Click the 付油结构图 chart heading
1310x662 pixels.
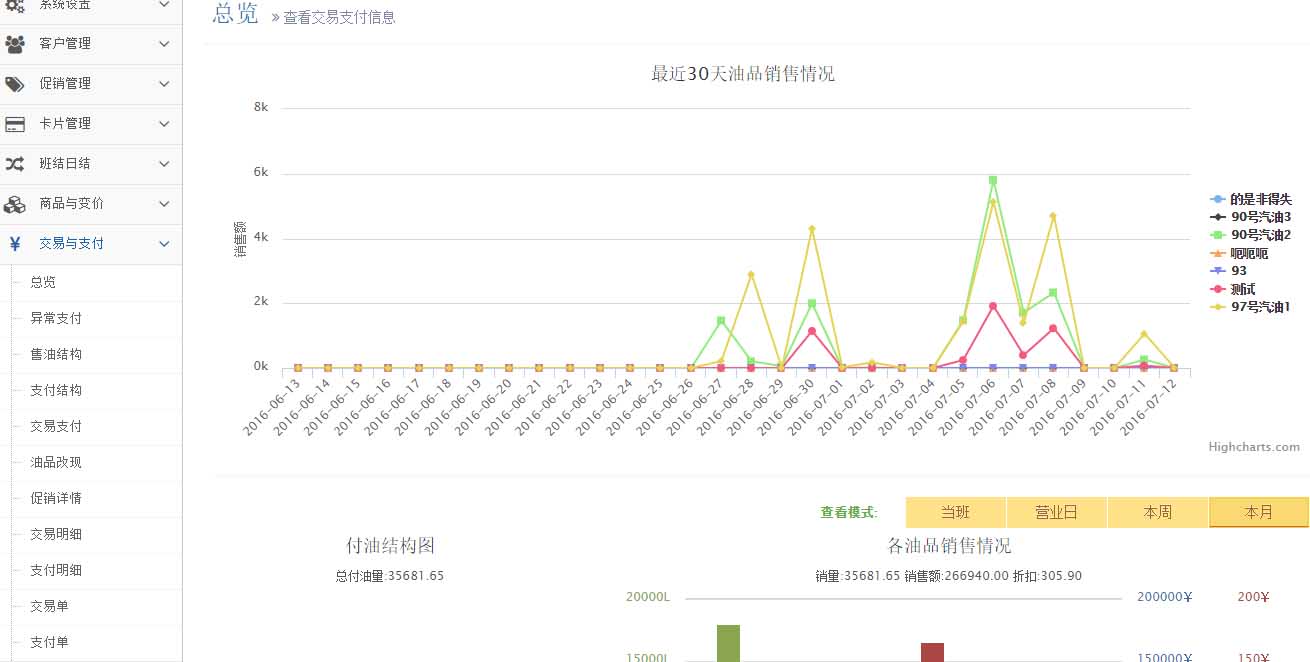pyautogui.click(x=390, y=546)
